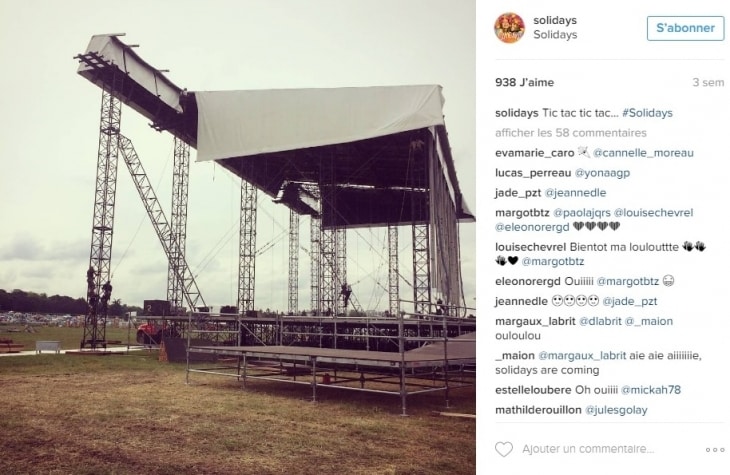
Task: Subscribe with the S'abonner button
Action: 685,28
